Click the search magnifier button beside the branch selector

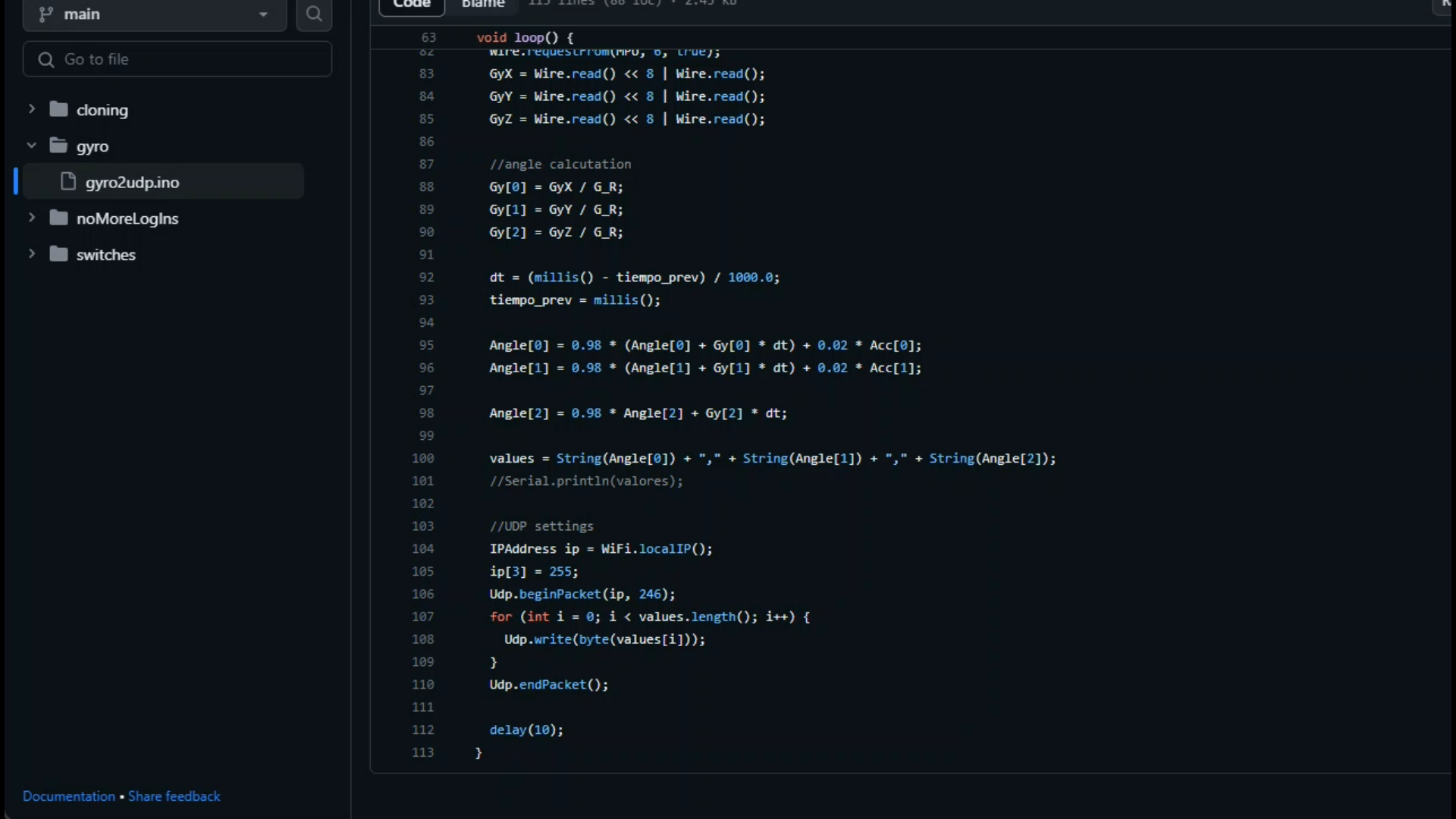314,14
